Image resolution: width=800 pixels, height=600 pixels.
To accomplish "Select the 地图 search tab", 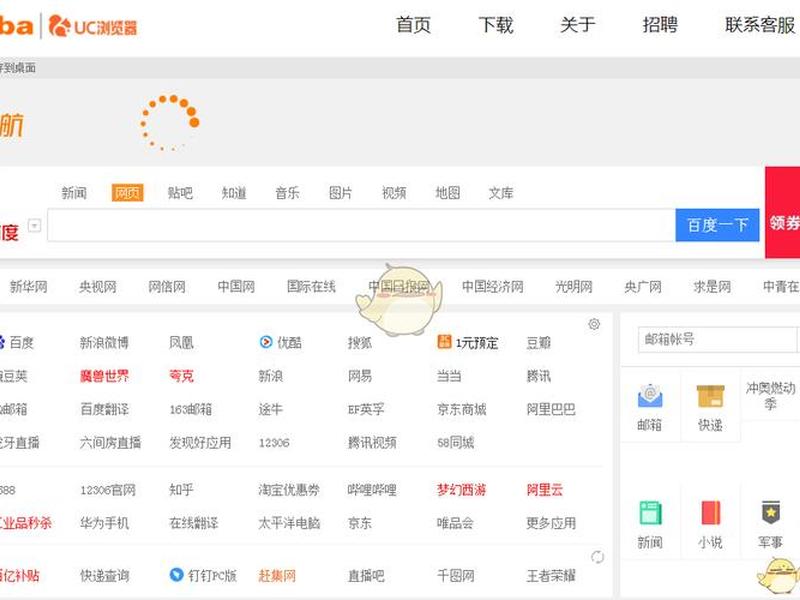I will pos(447,193).
